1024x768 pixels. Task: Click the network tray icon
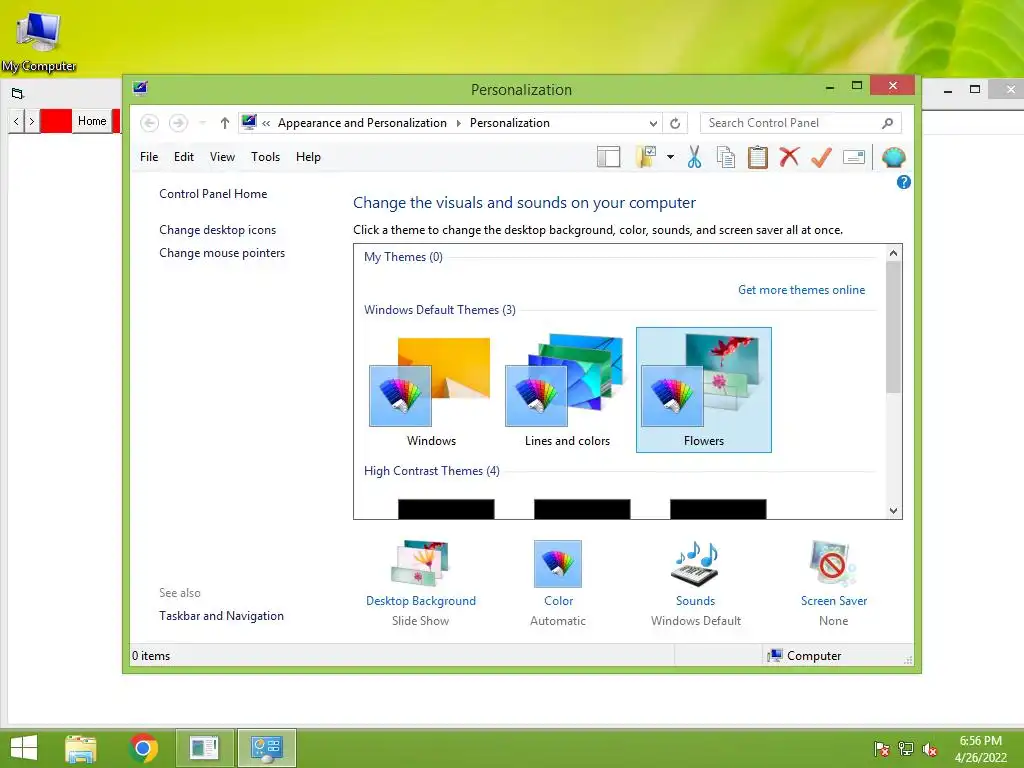(x=906, y=749)
